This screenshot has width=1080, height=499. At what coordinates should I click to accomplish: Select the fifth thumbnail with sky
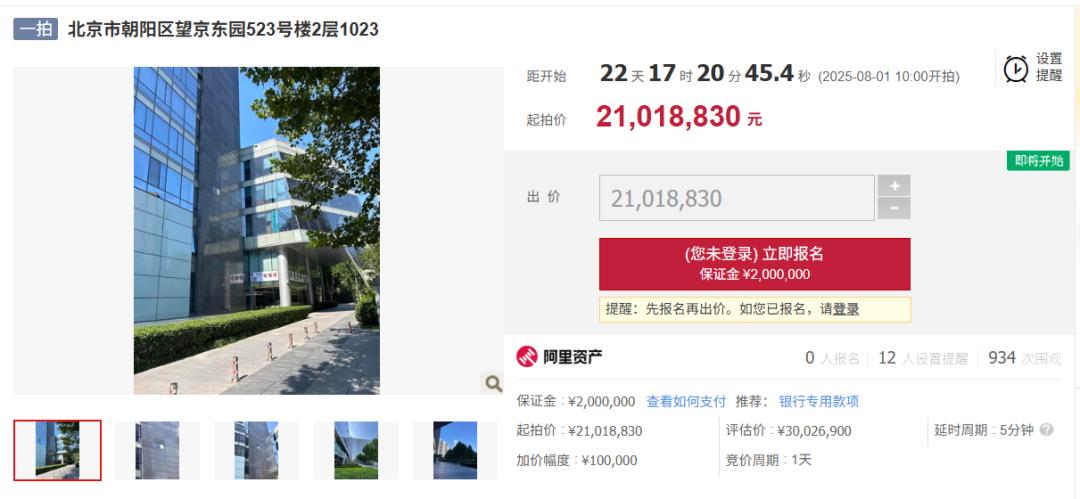pos(455,450)
